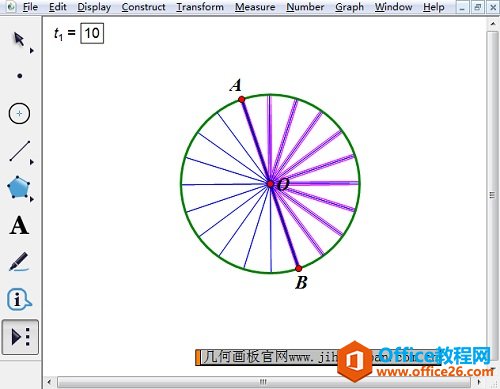
Task: Restore the document window
Action: click(477, 7)
